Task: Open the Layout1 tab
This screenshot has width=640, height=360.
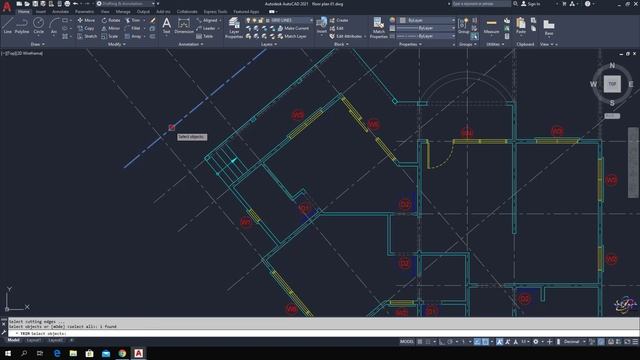Action: click(34, 340)
